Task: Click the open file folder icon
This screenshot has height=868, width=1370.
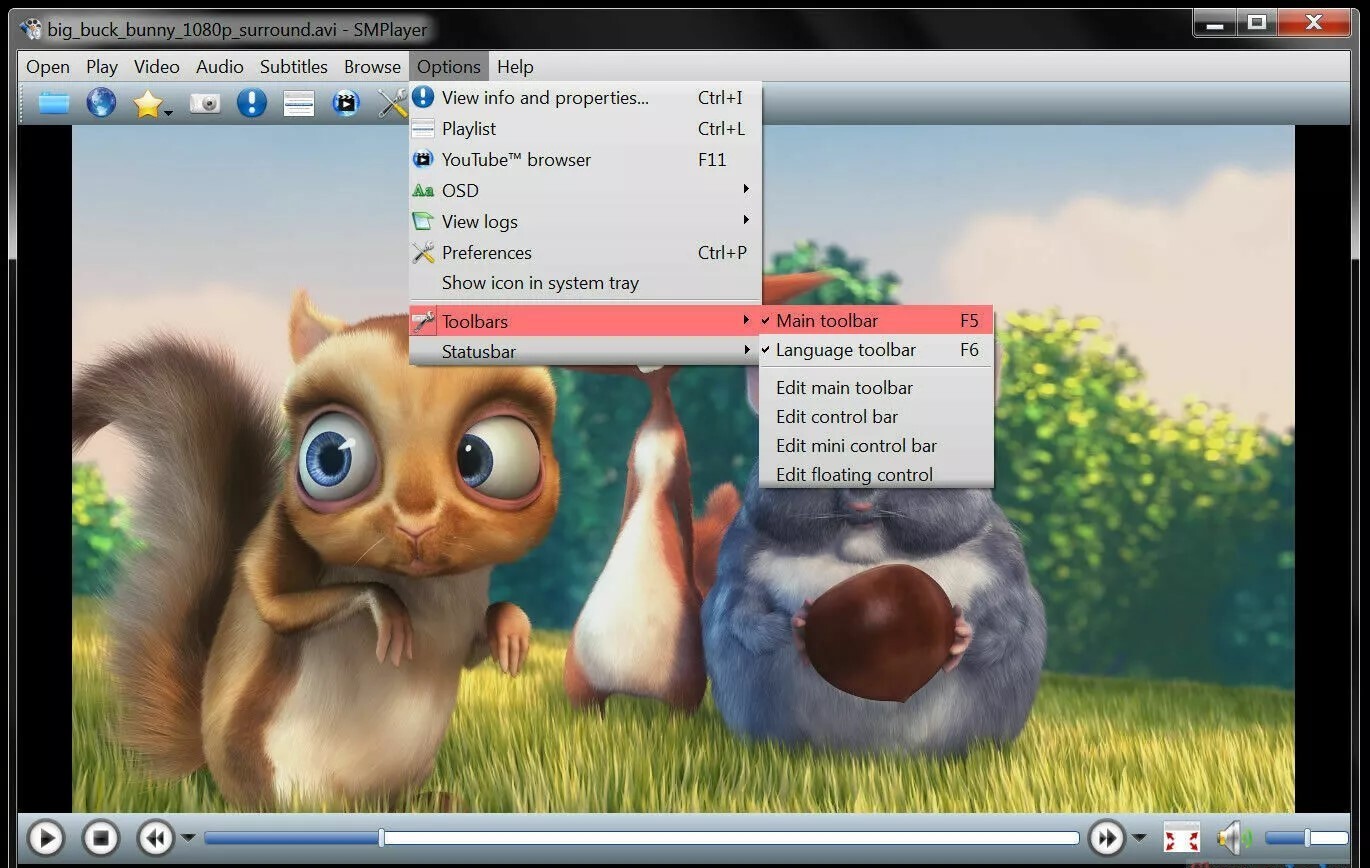Action: click(54, 103)
